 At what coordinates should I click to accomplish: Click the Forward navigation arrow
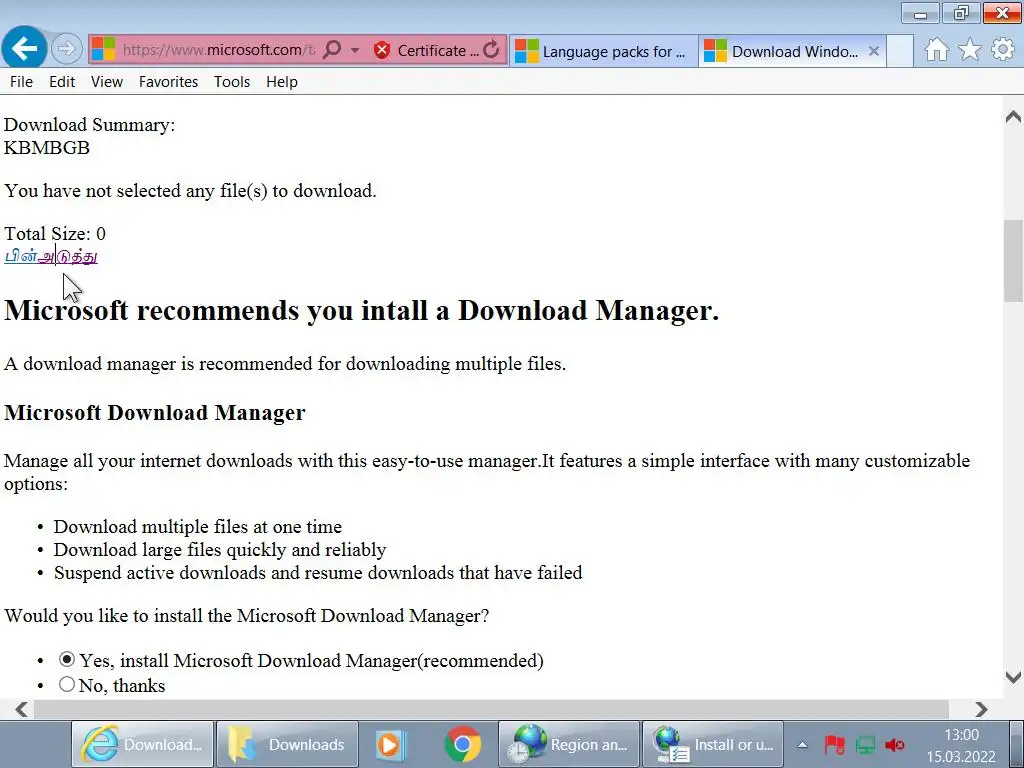(x=66, y=49)
